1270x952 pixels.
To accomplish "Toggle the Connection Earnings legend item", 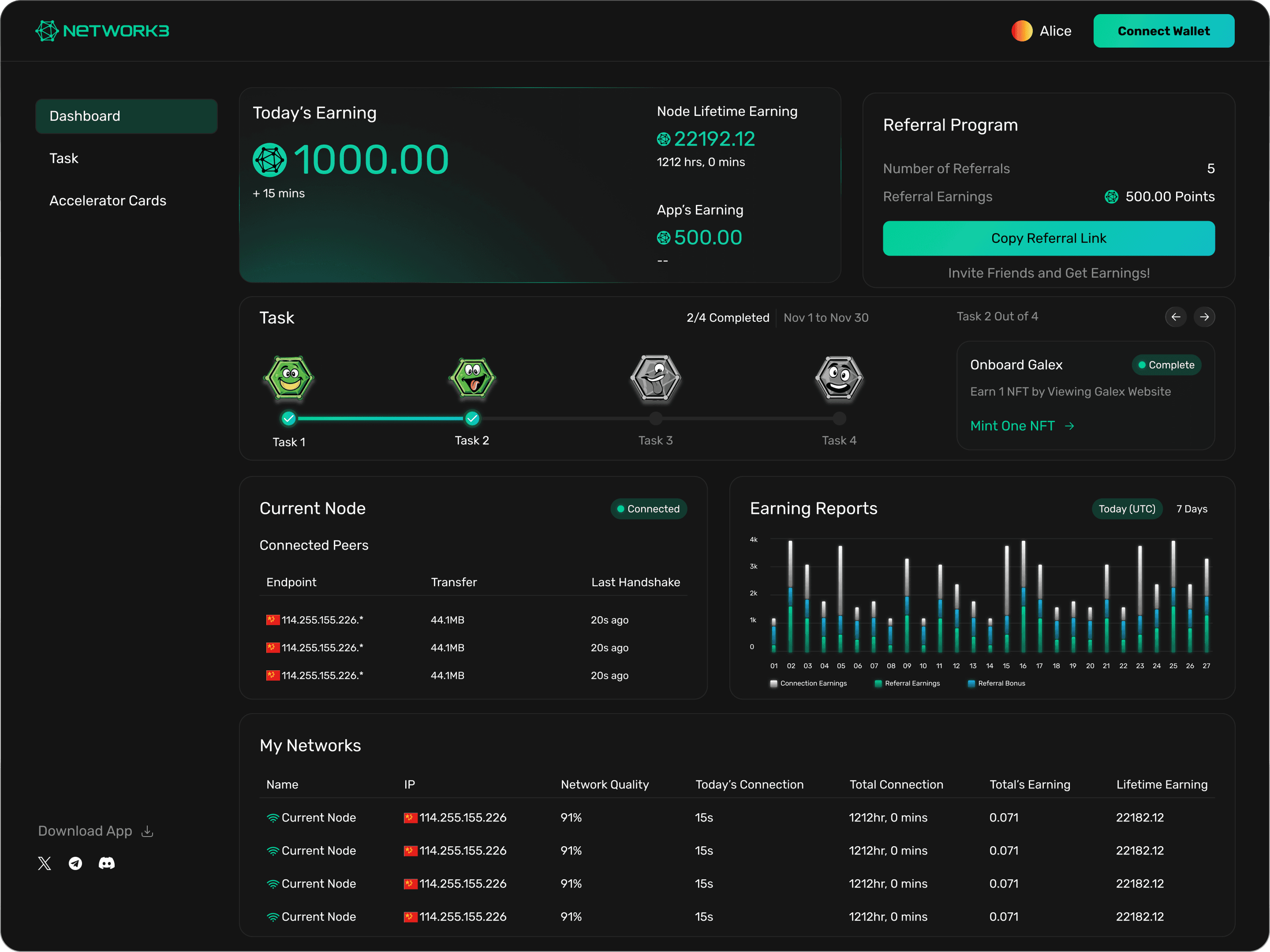I will 808,684.
